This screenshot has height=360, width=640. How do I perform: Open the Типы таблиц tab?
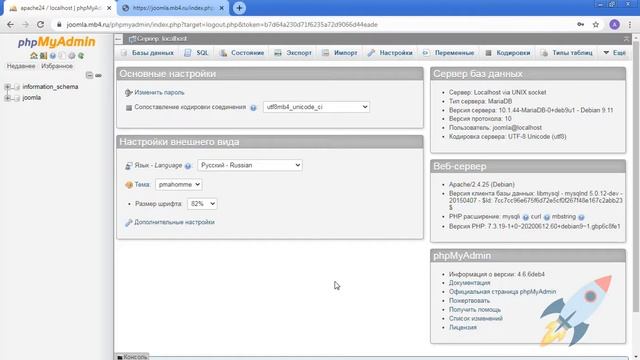567,53
